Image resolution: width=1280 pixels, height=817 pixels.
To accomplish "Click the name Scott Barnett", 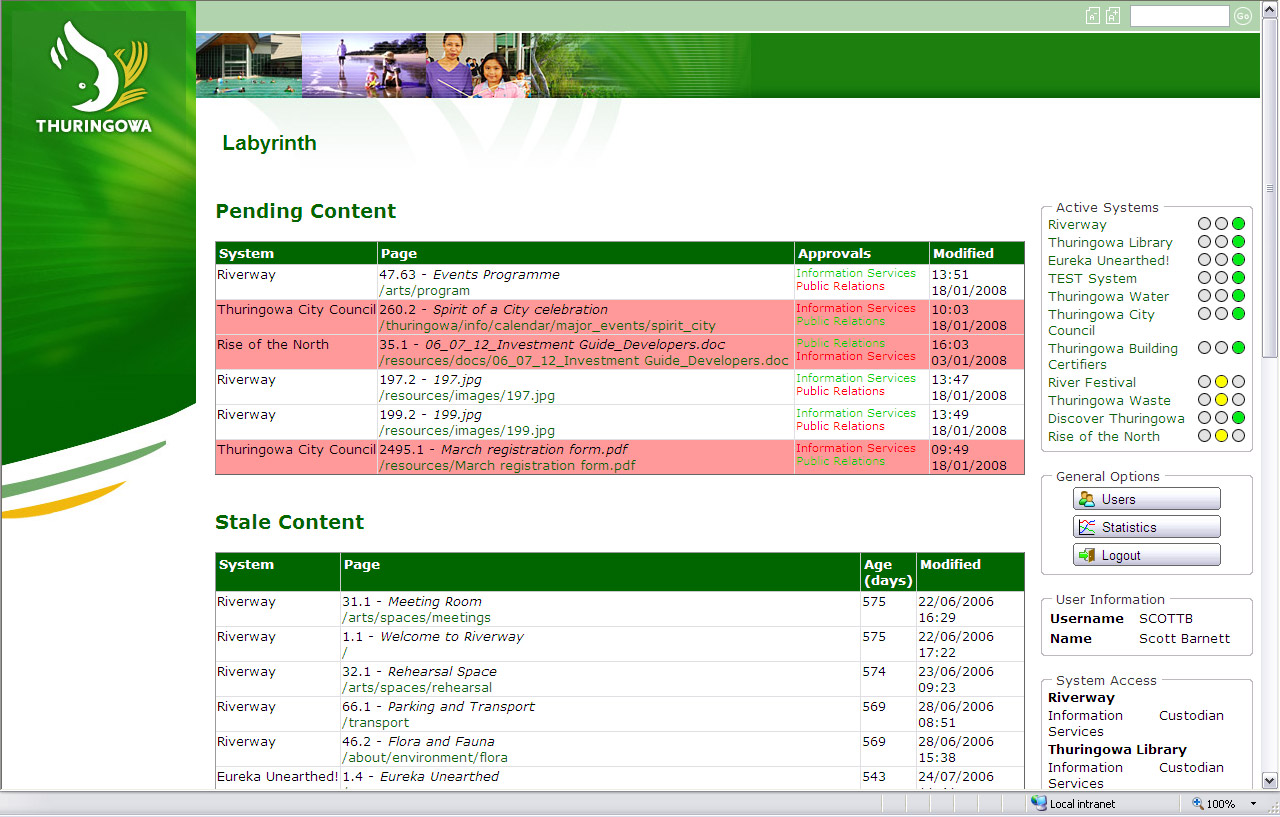I will 1184,639.
